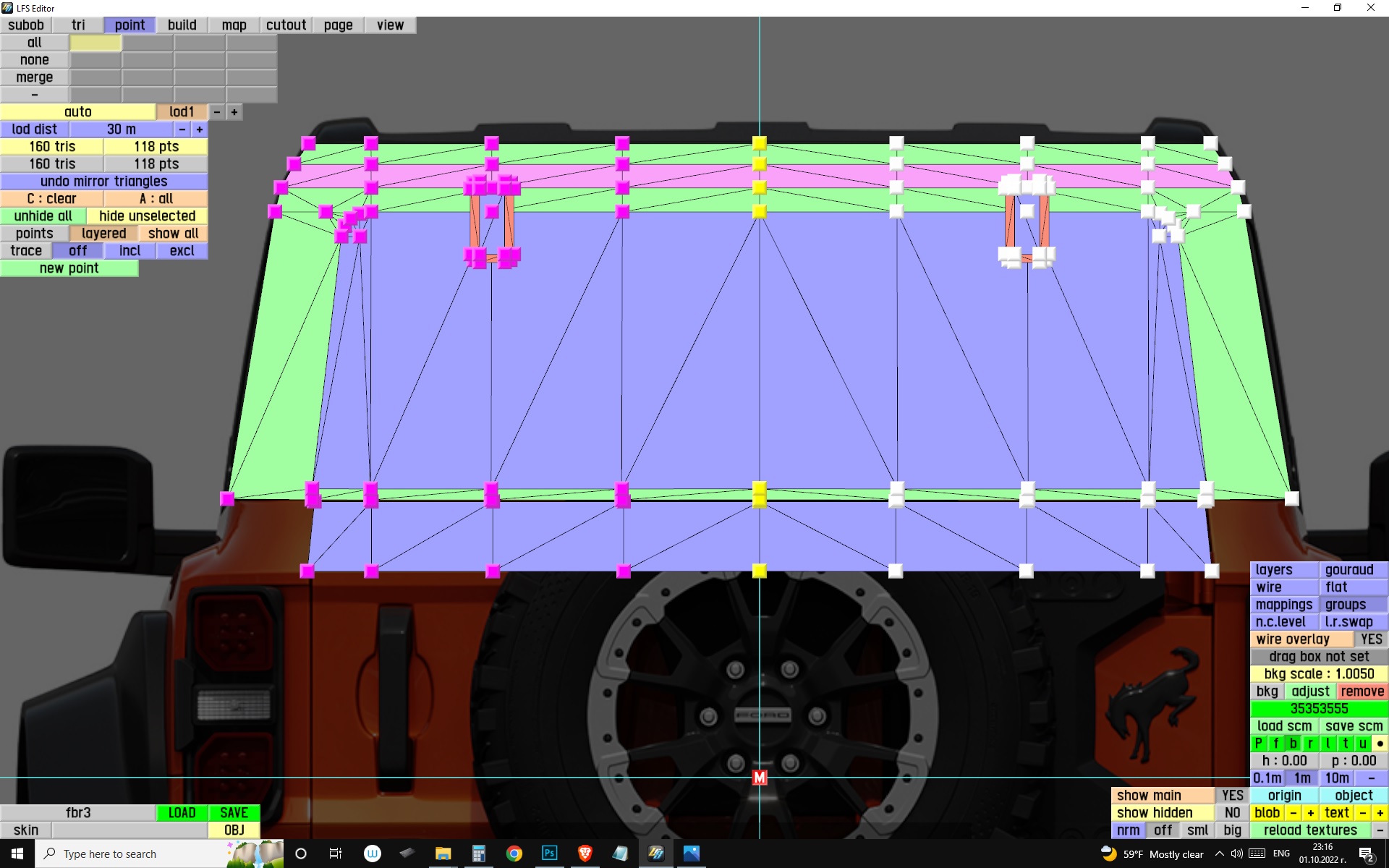Increase blob size with plus button
Viewport: 1389px width, 868px height.
coord(1310,813)
